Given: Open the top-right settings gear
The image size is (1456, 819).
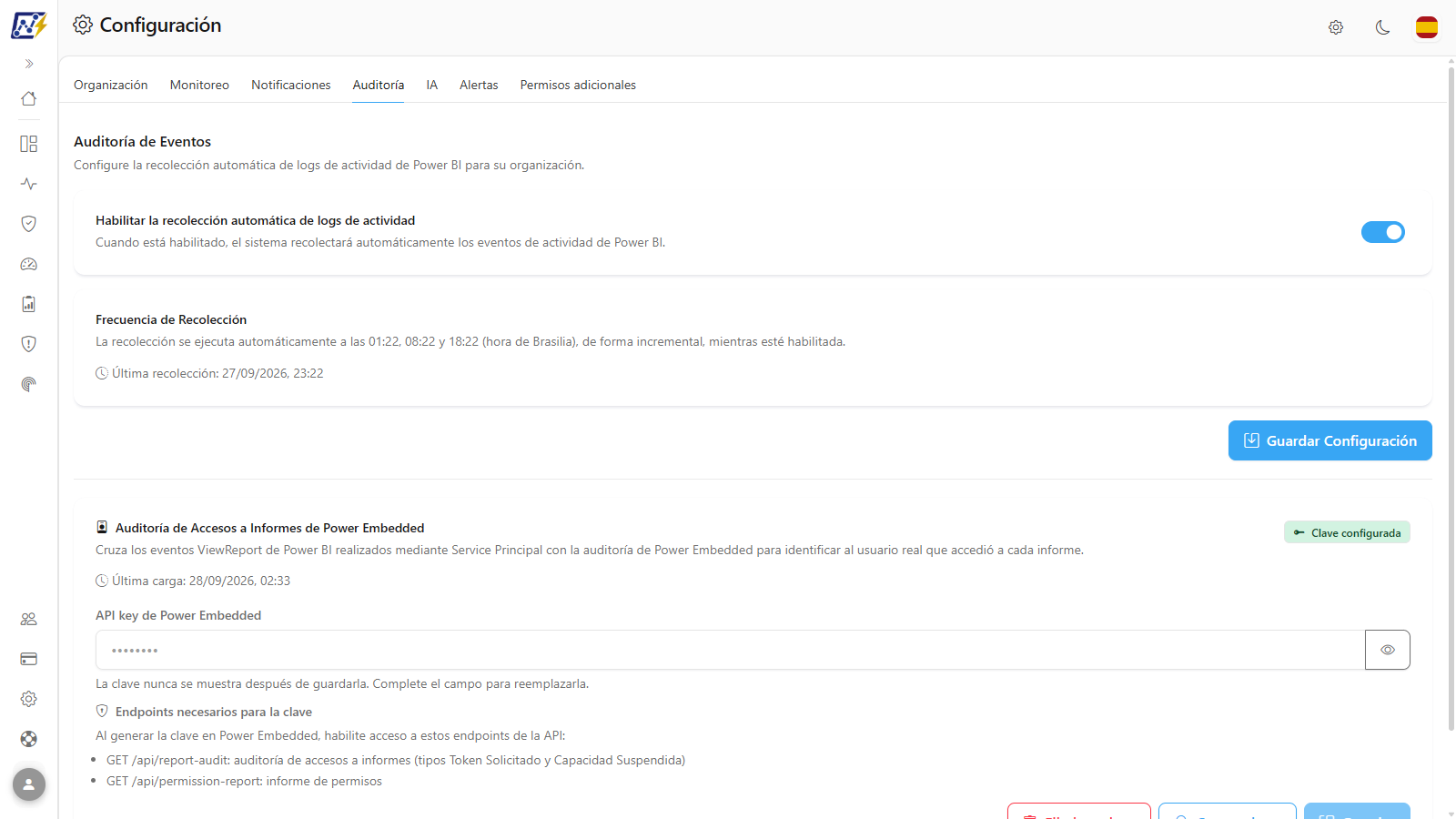Looking at the screenshot, I should pyautogui.click(x=1336, y=27).
